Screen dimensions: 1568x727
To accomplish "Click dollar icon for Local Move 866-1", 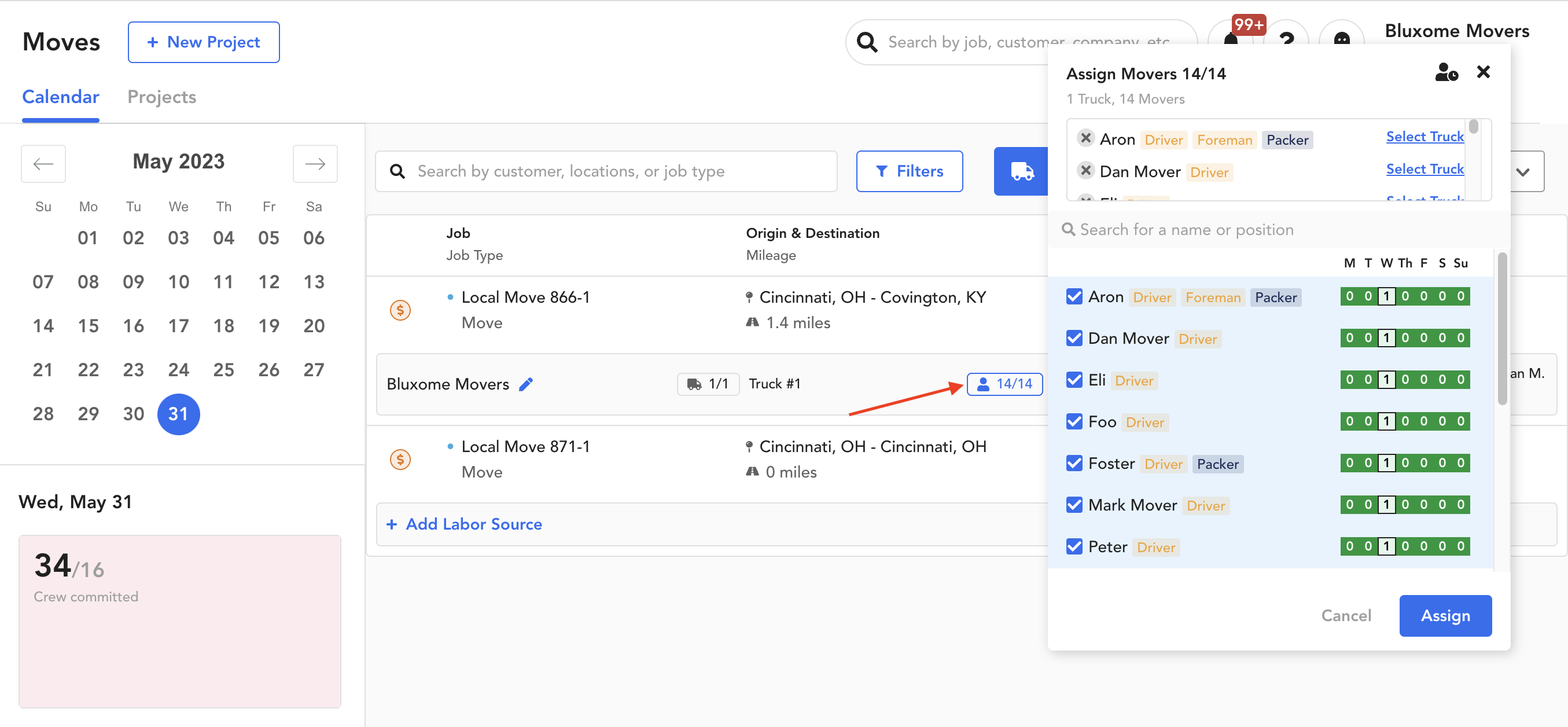I will coord(400,310).
